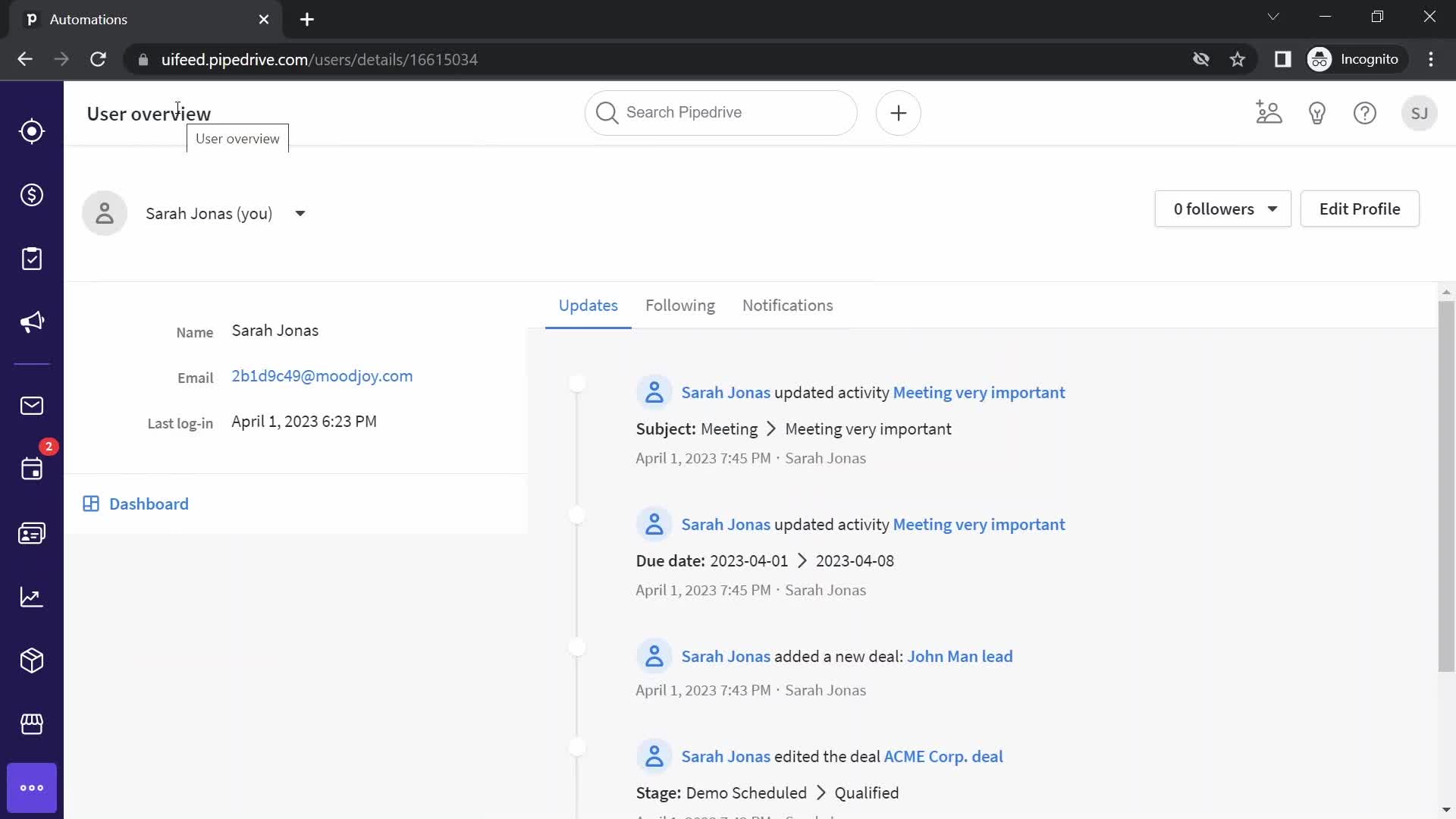Click the Pipedrive home/radar icon
Image resolution: width=1456 pixels, height=819 pixels.
32,131
